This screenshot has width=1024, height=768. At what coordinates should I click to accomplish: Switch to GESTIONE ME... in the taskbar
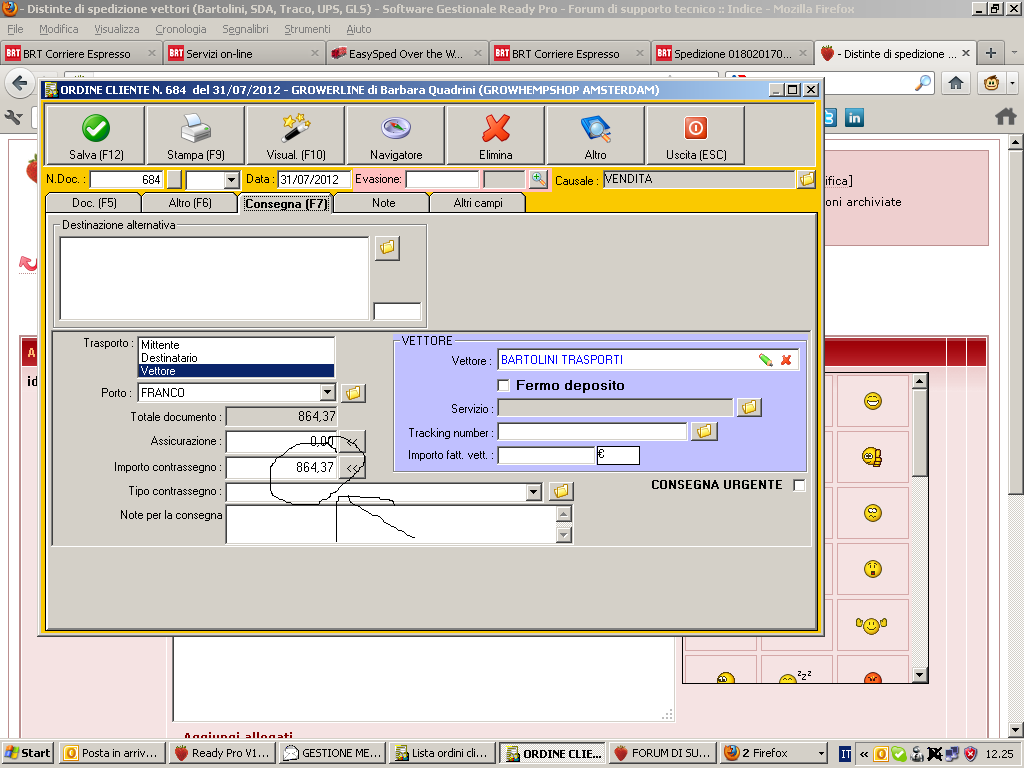point(332,753)
